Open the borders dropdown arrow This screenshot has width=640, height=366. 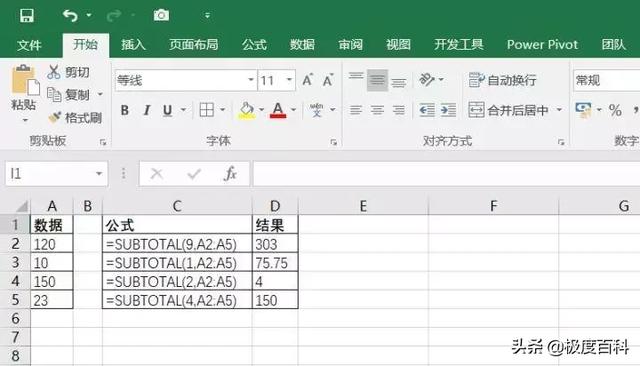(222, 110)
